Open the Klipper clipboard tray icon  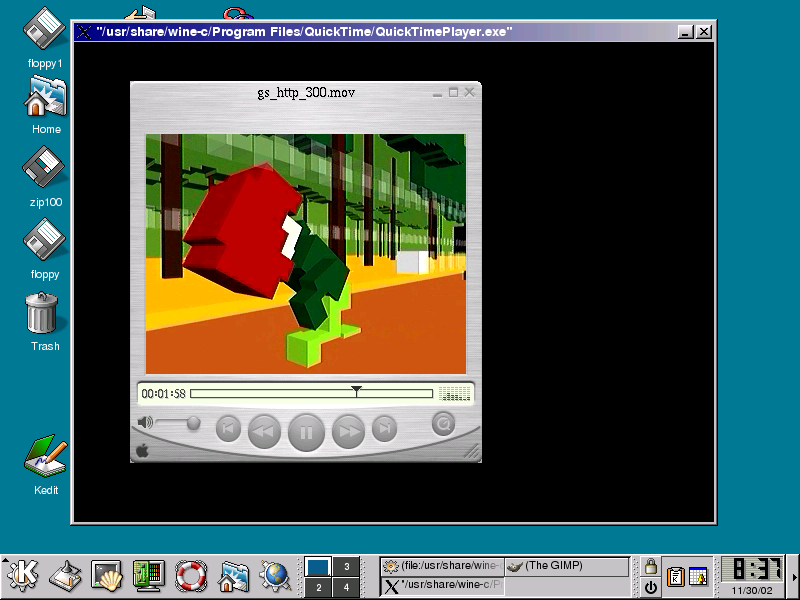[676, 577]
